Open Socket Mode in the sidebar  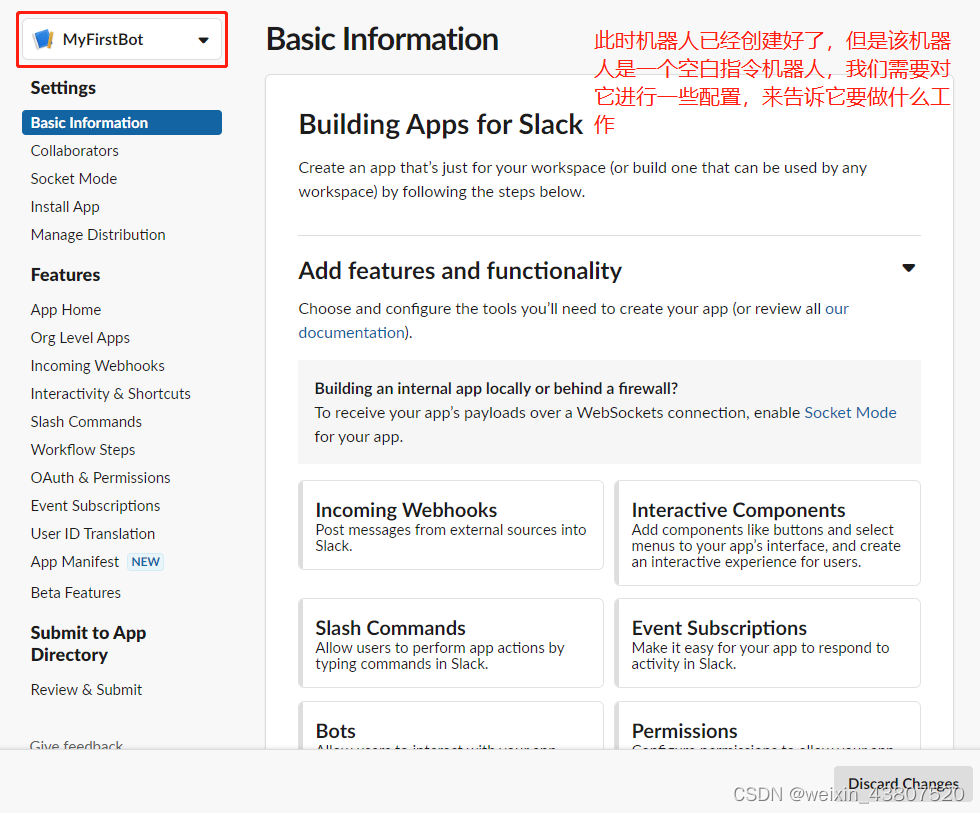74,179
